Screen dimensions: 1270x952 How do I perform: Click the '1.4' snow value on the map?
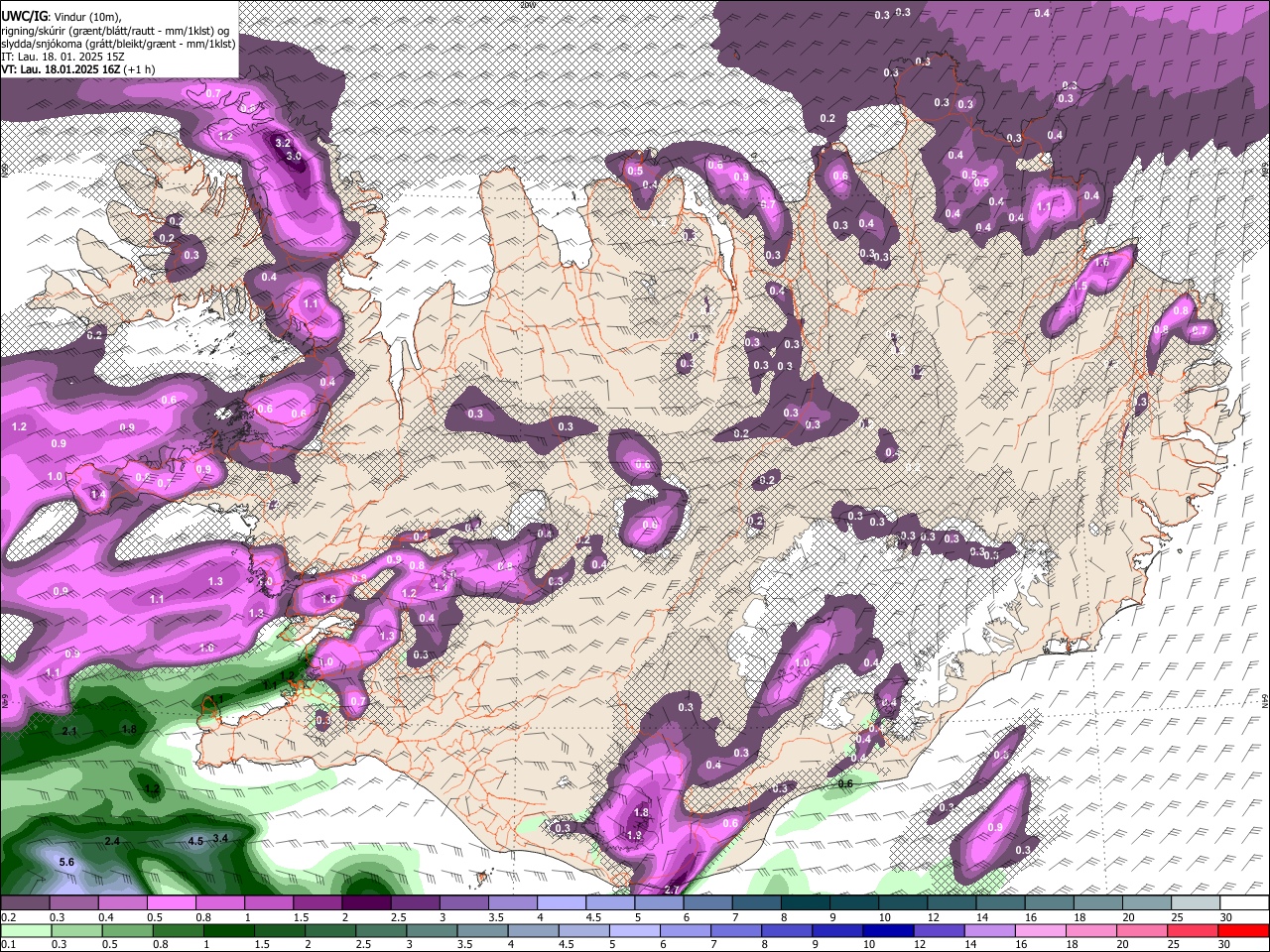(97, 494)
